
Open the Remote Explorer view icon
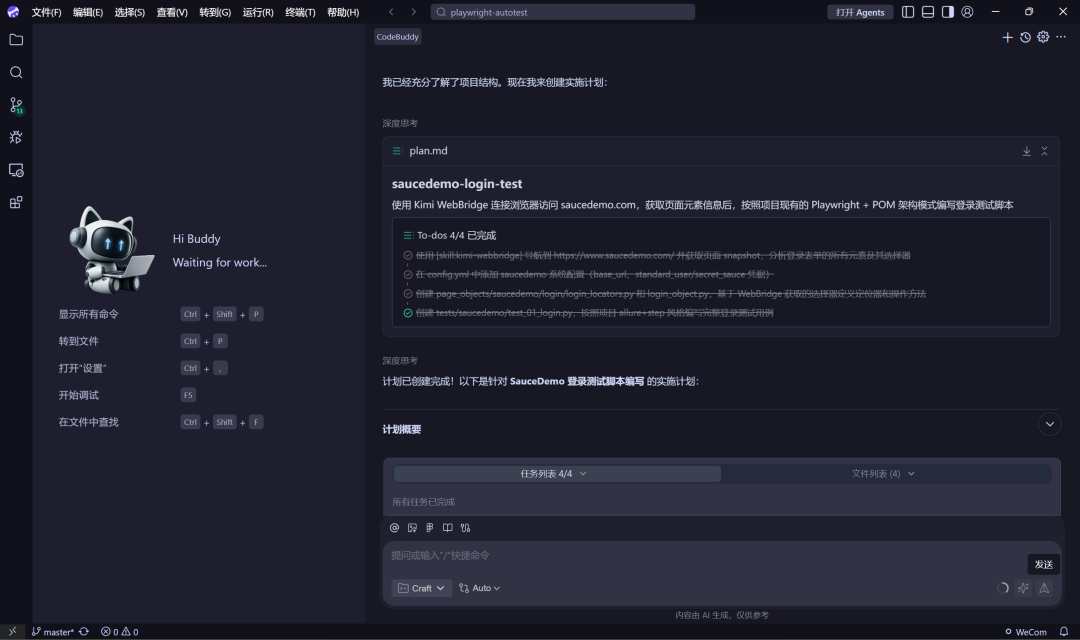click(16, 169)
